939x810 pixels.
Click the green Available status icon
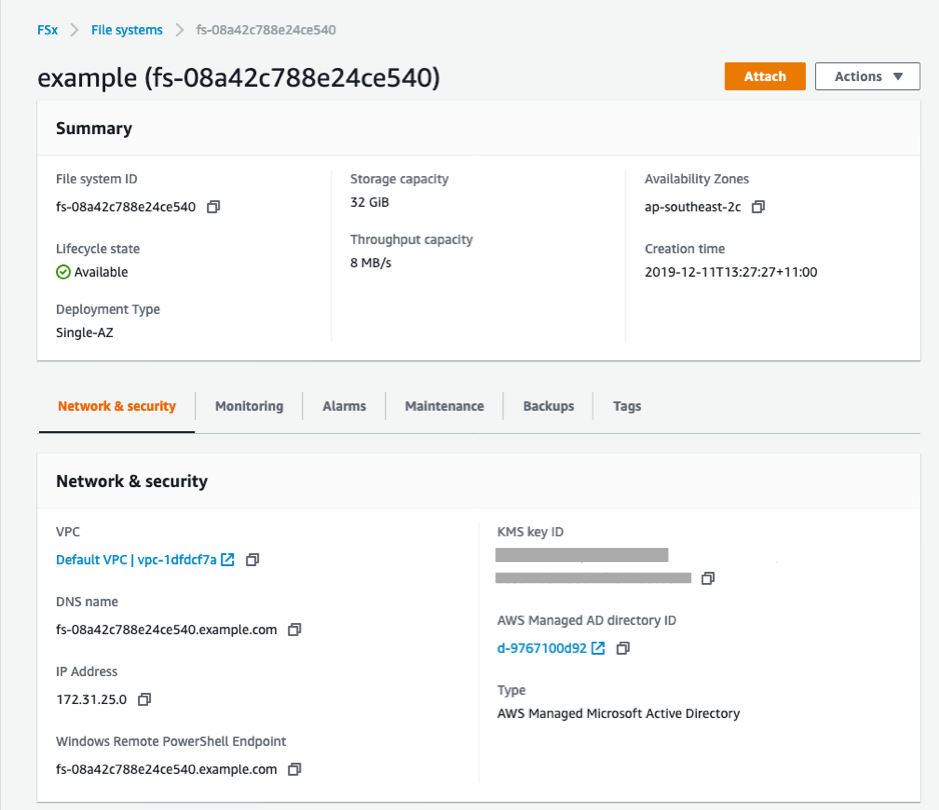tap(63, 272)
